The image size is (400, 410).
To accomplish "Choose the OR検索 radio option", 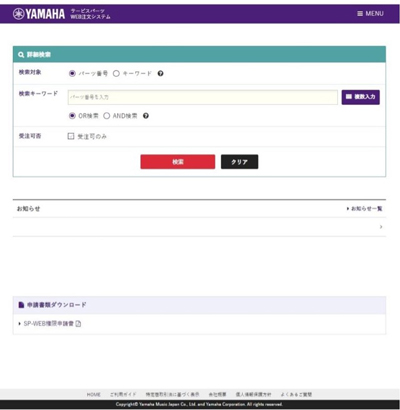I will point(72,116).
